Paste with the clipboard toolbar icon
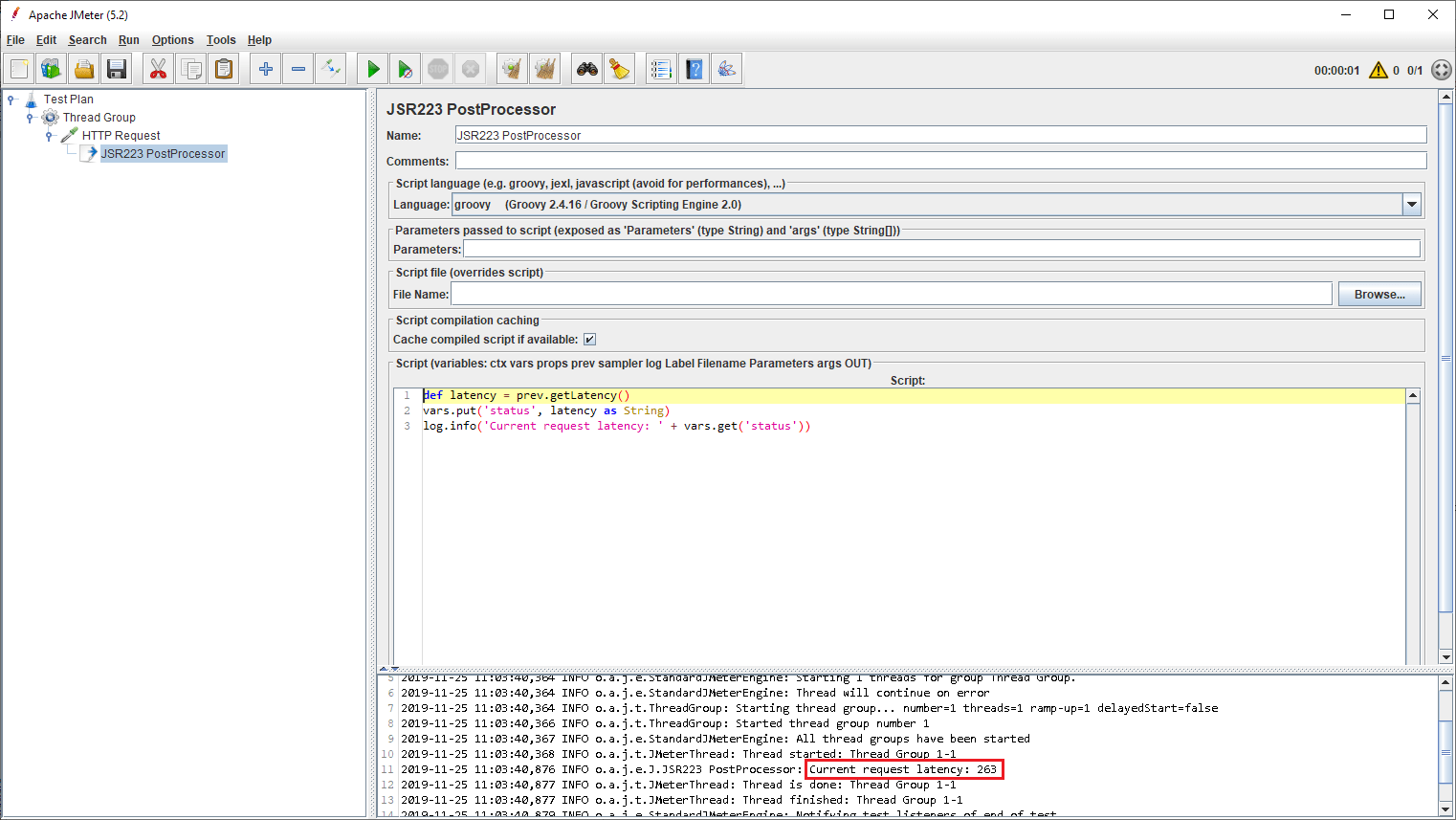Image resolution: width=1456 pixels, height=820 pixels. [x=224, y=69]
